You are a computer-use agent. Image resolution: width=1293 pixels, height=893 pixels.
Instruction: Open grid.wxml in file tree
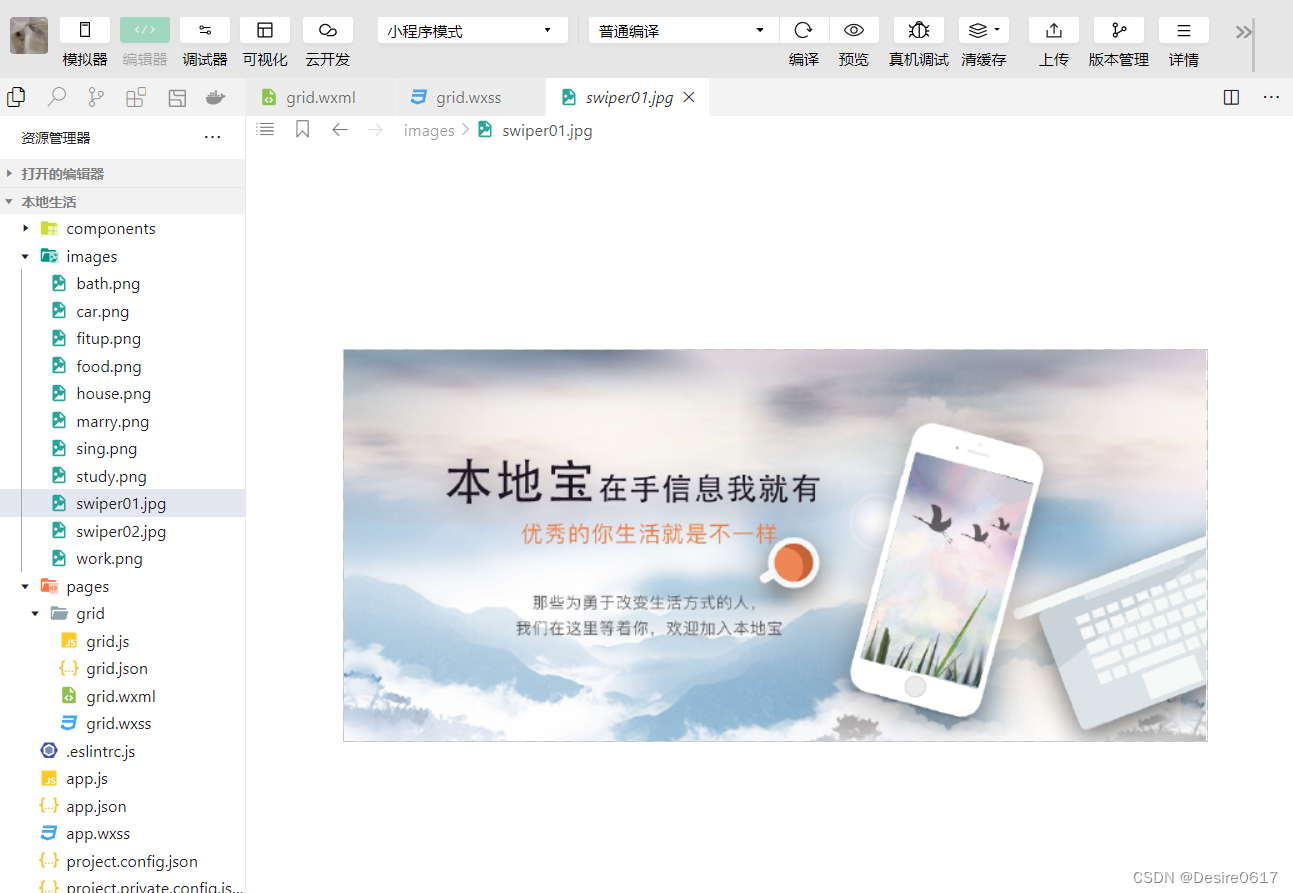(122, 696)
